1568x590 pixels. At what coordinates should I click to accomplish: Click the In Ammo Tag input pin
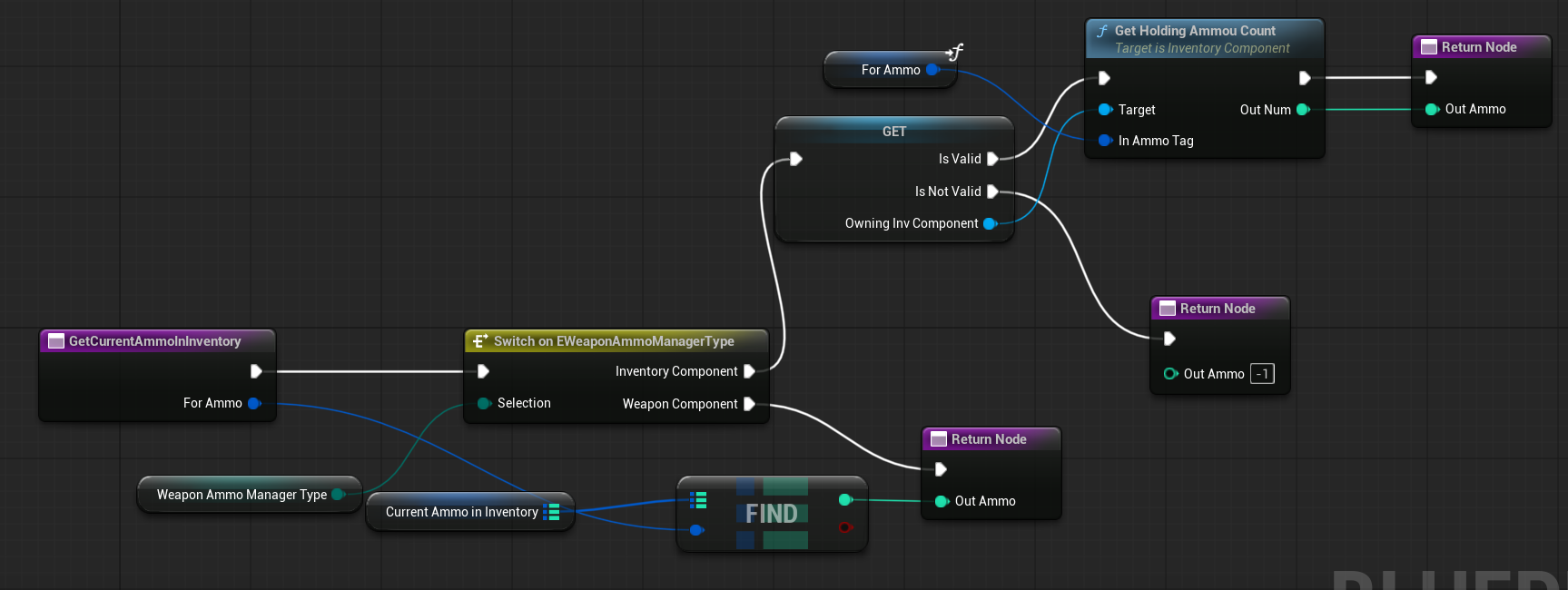tap(1105, 141)
